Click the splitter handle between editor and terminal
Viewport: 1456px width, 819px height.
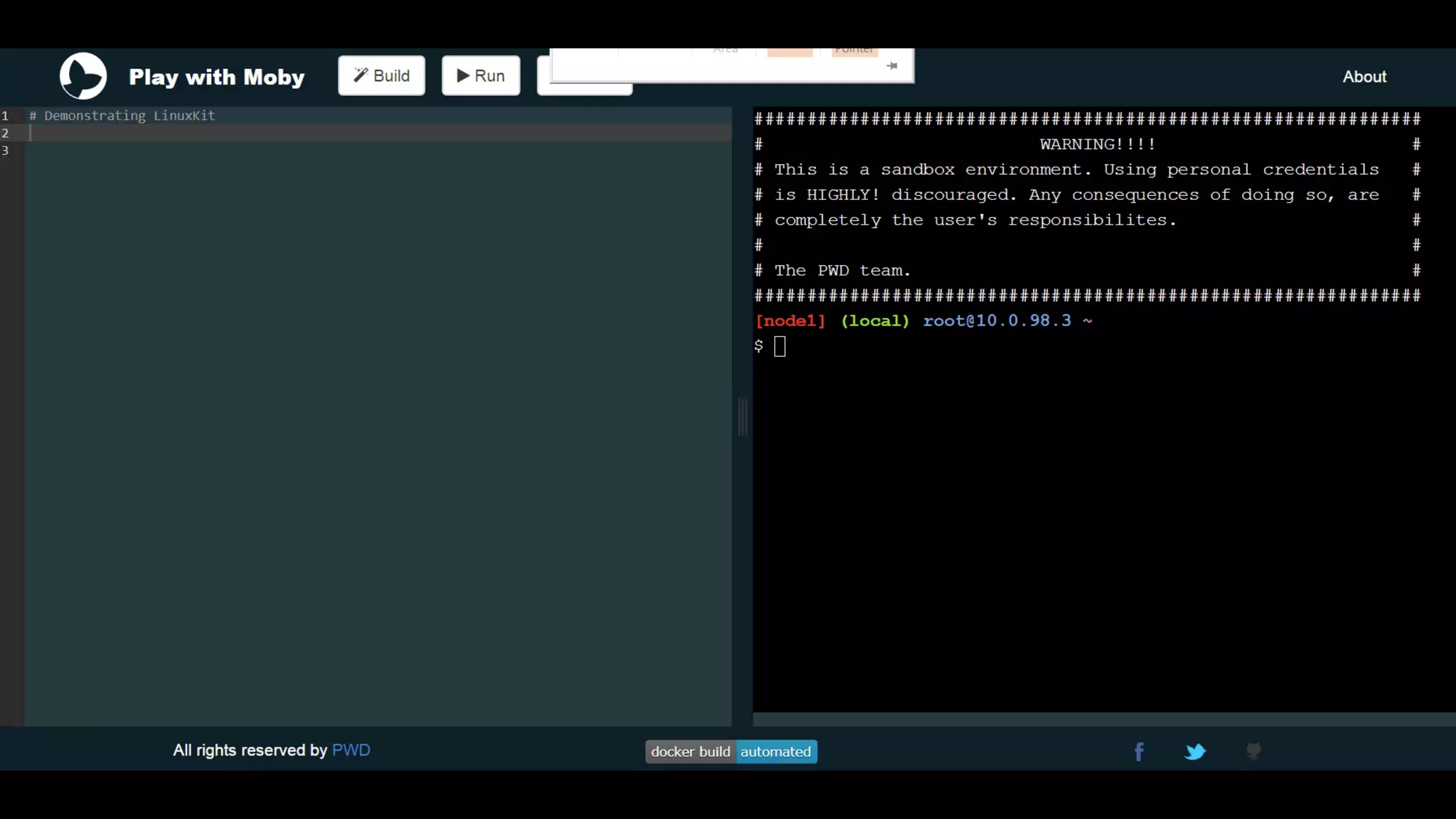pos(742,417)
